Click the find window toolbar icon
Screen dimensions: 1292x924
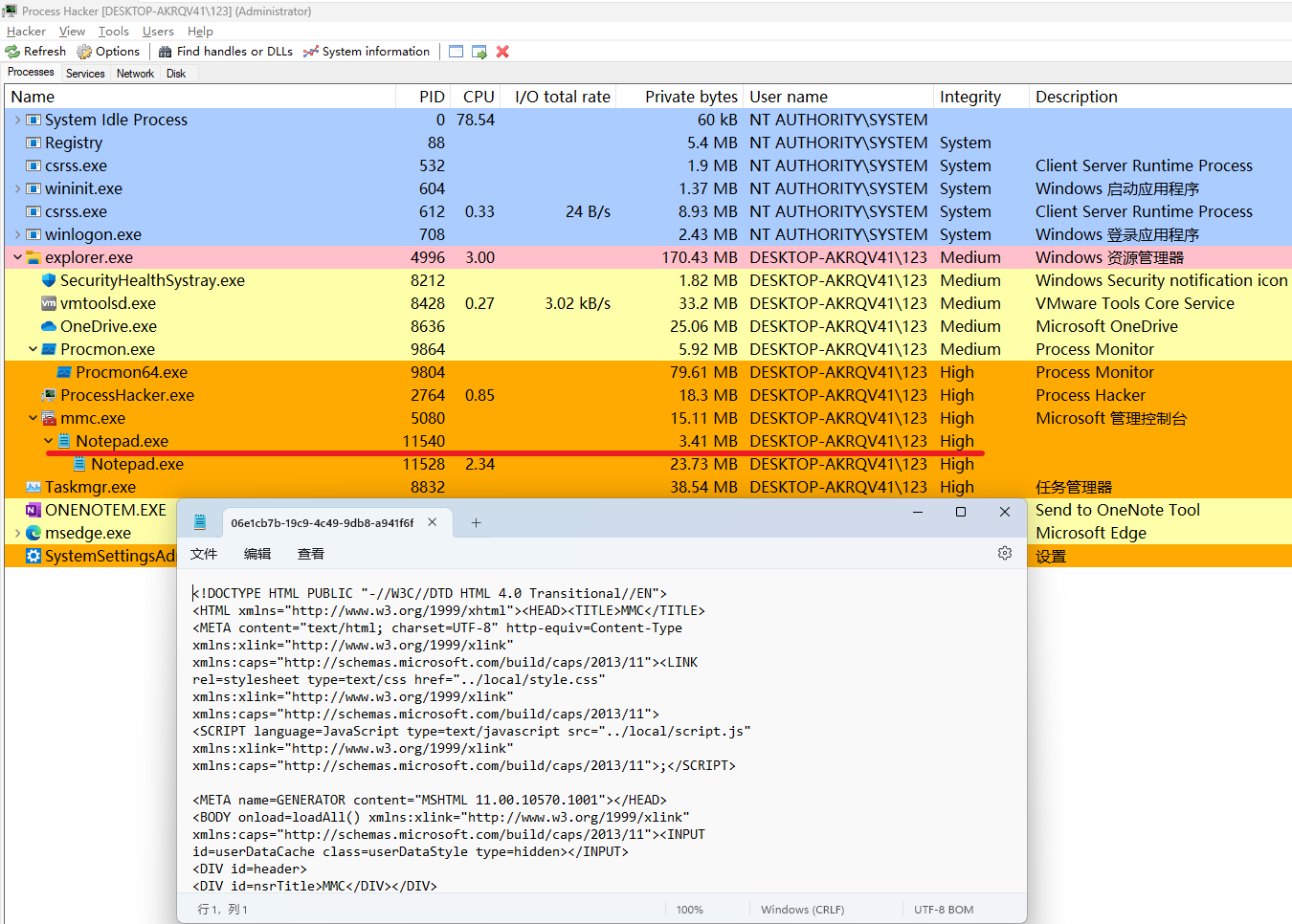457,52
